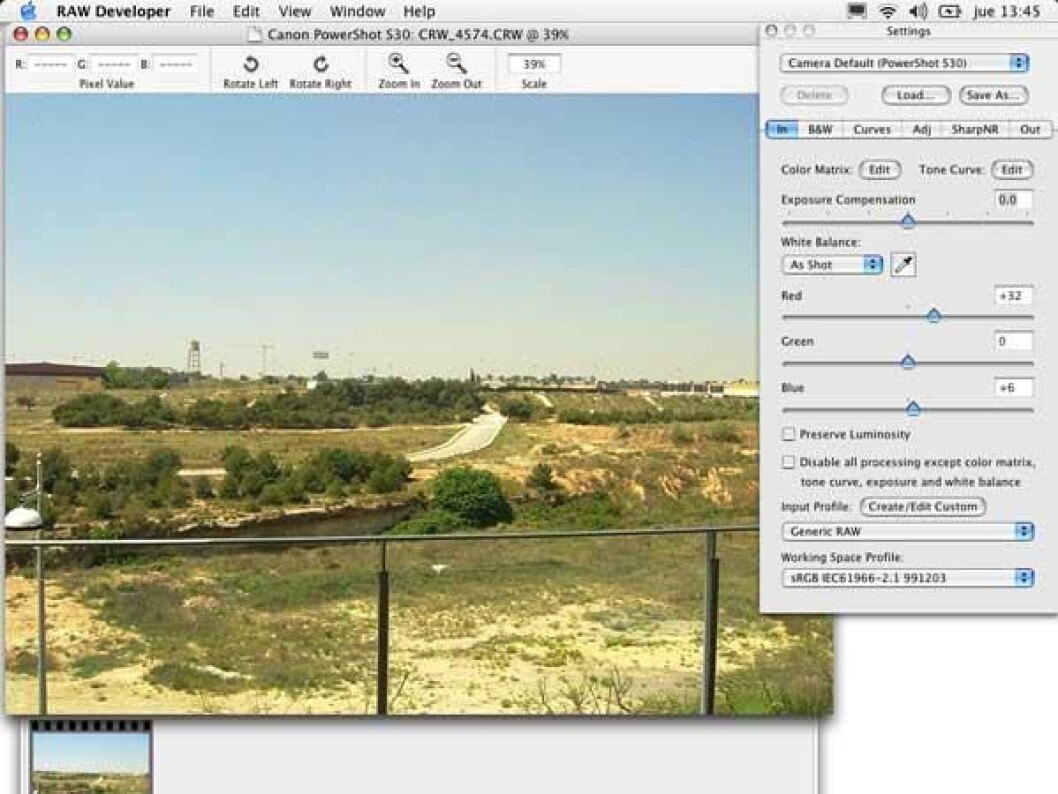Check Disable all processing except color matrix
This screenshot has width=1058, height=794.
click(788, 462)
